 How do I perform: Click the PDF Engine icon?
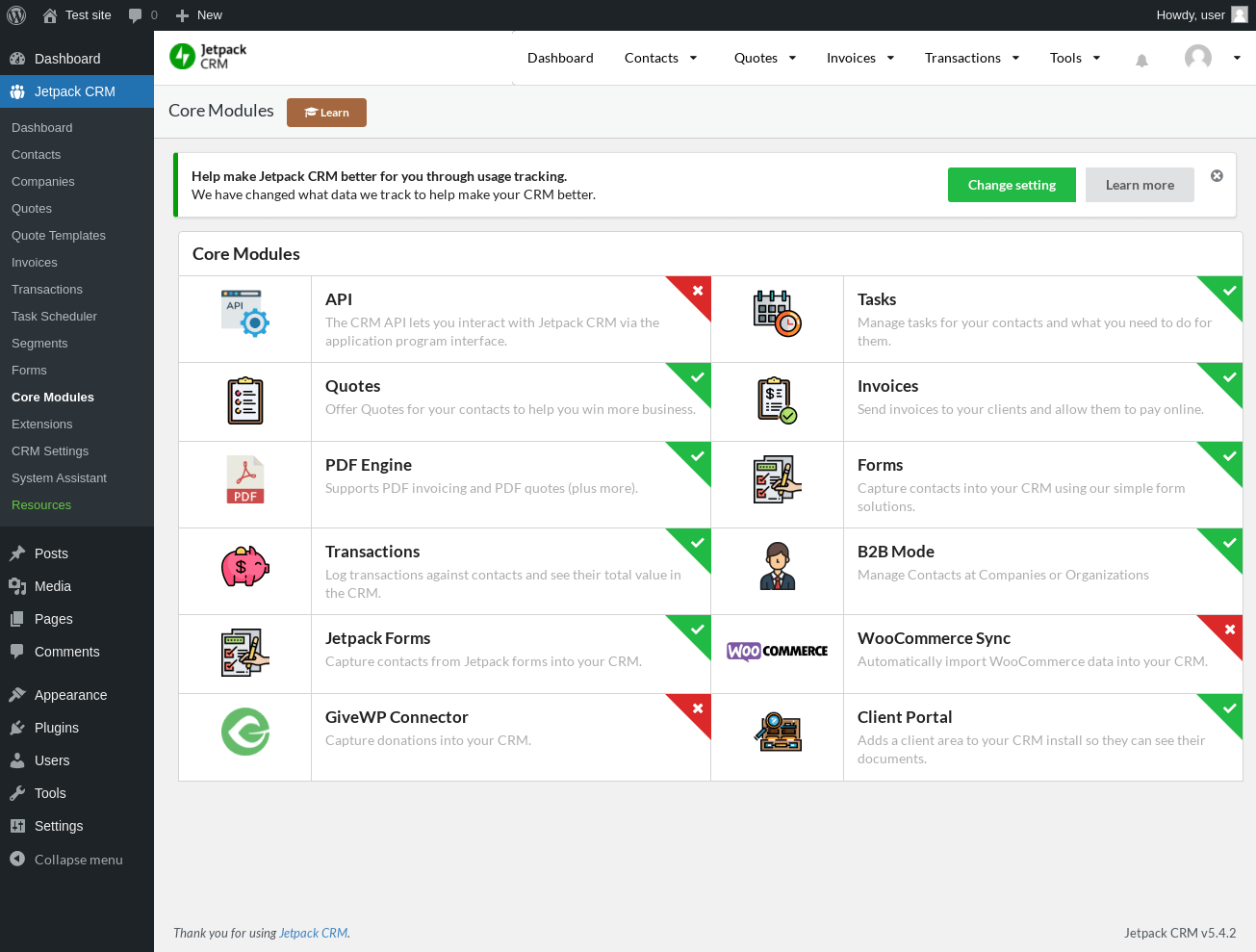point(245,479)
